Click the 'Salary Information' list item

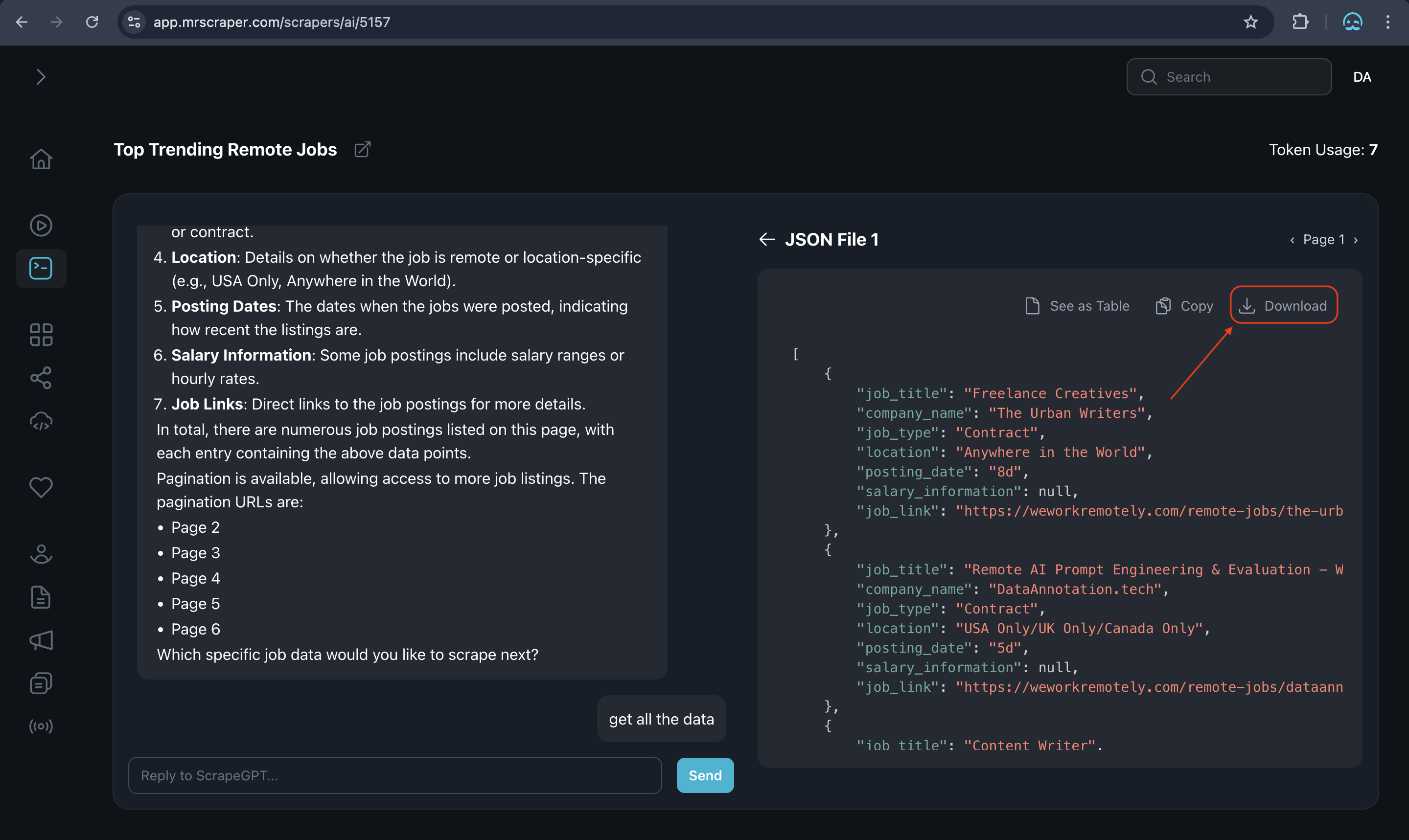tap(388, 367)
